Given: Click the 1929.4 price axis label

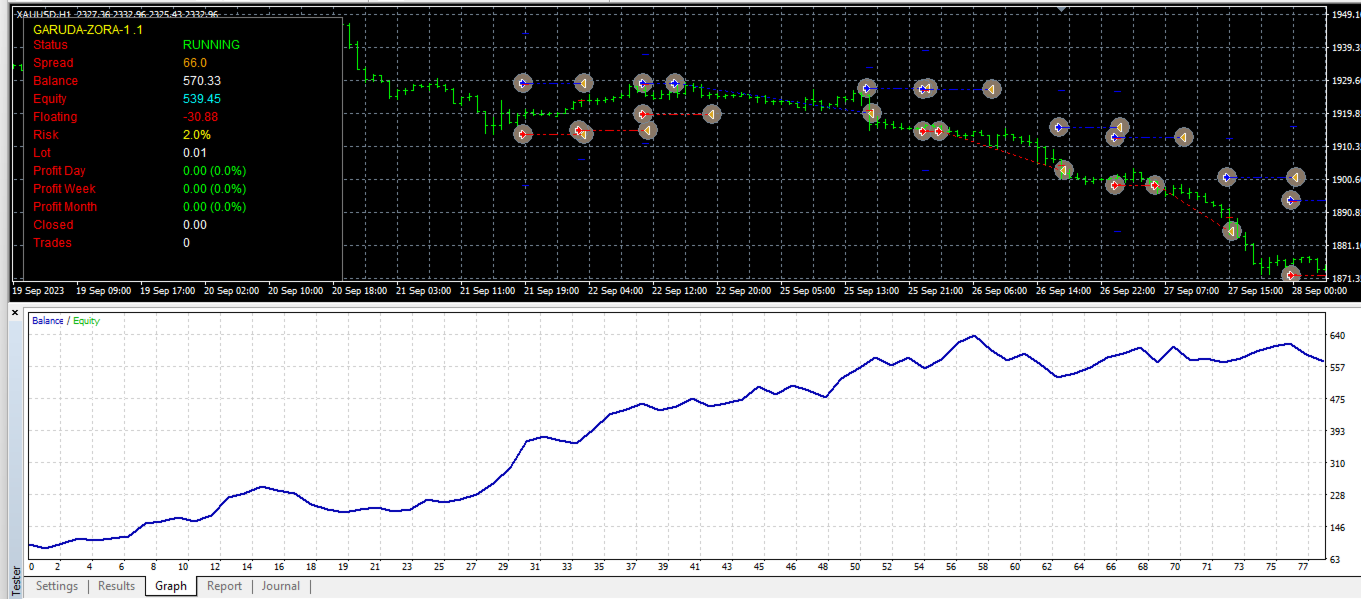Looking at the screenshot, I should (x=1345, y=81).
